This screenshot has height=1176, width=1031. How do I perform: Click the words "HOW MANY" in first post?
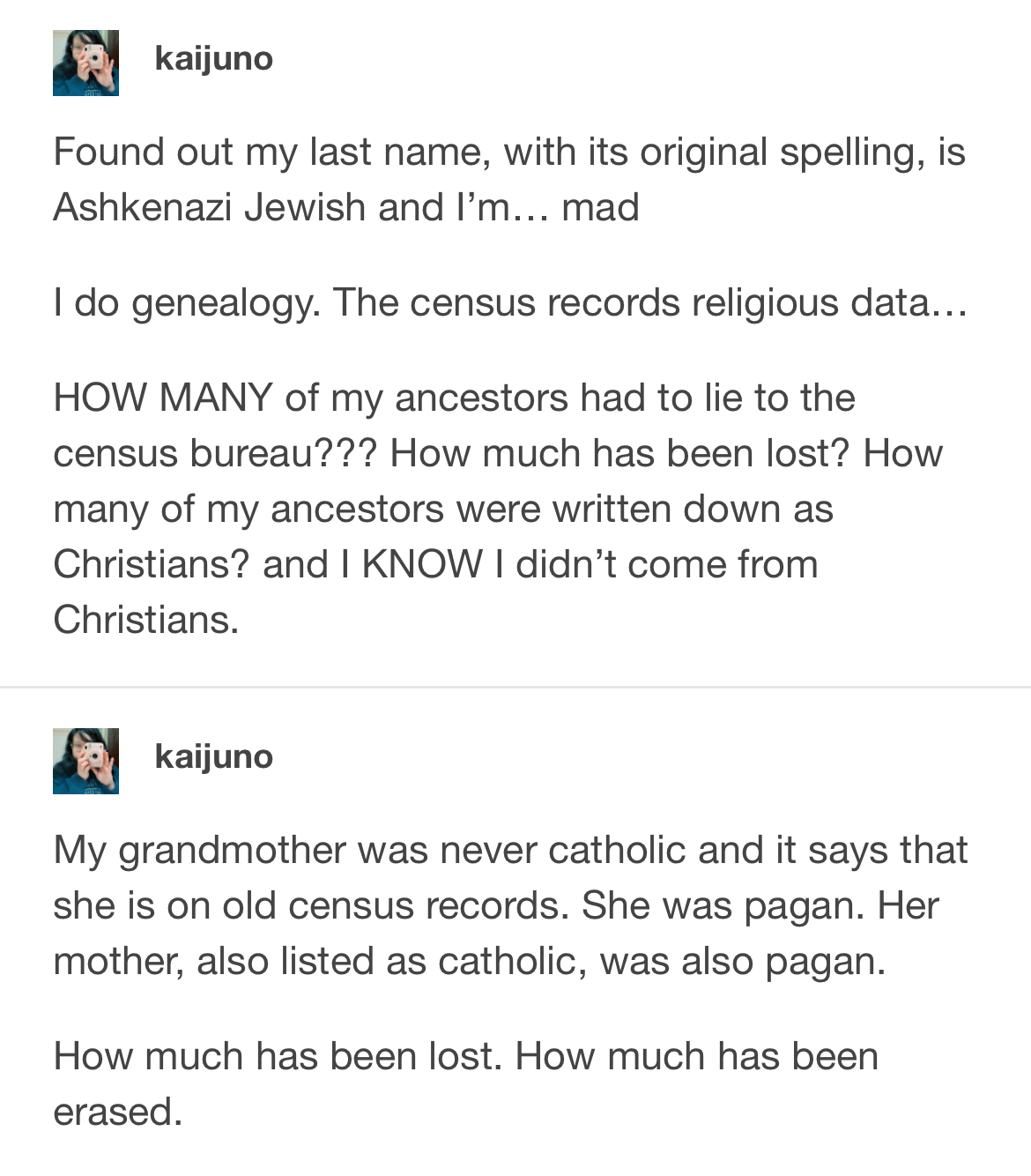tap(163, 398)
